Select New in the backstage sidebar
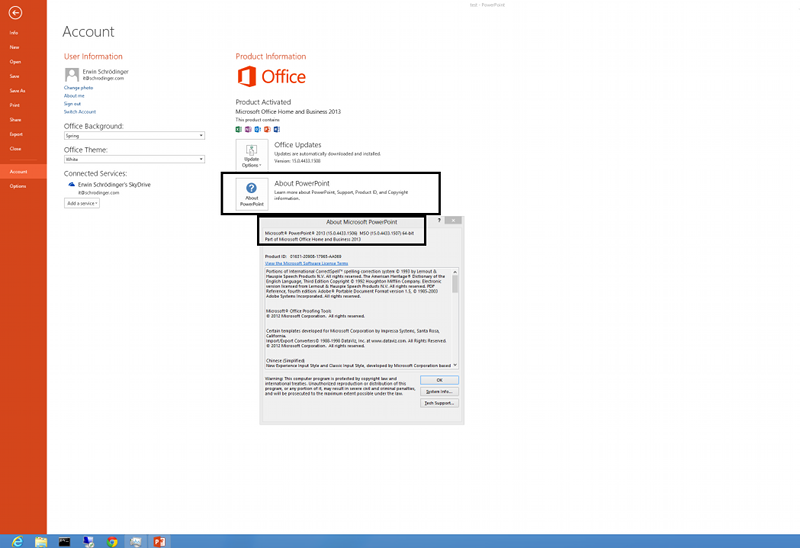Image resolution: width=800 pixels, height=548 pixels. 14,47
